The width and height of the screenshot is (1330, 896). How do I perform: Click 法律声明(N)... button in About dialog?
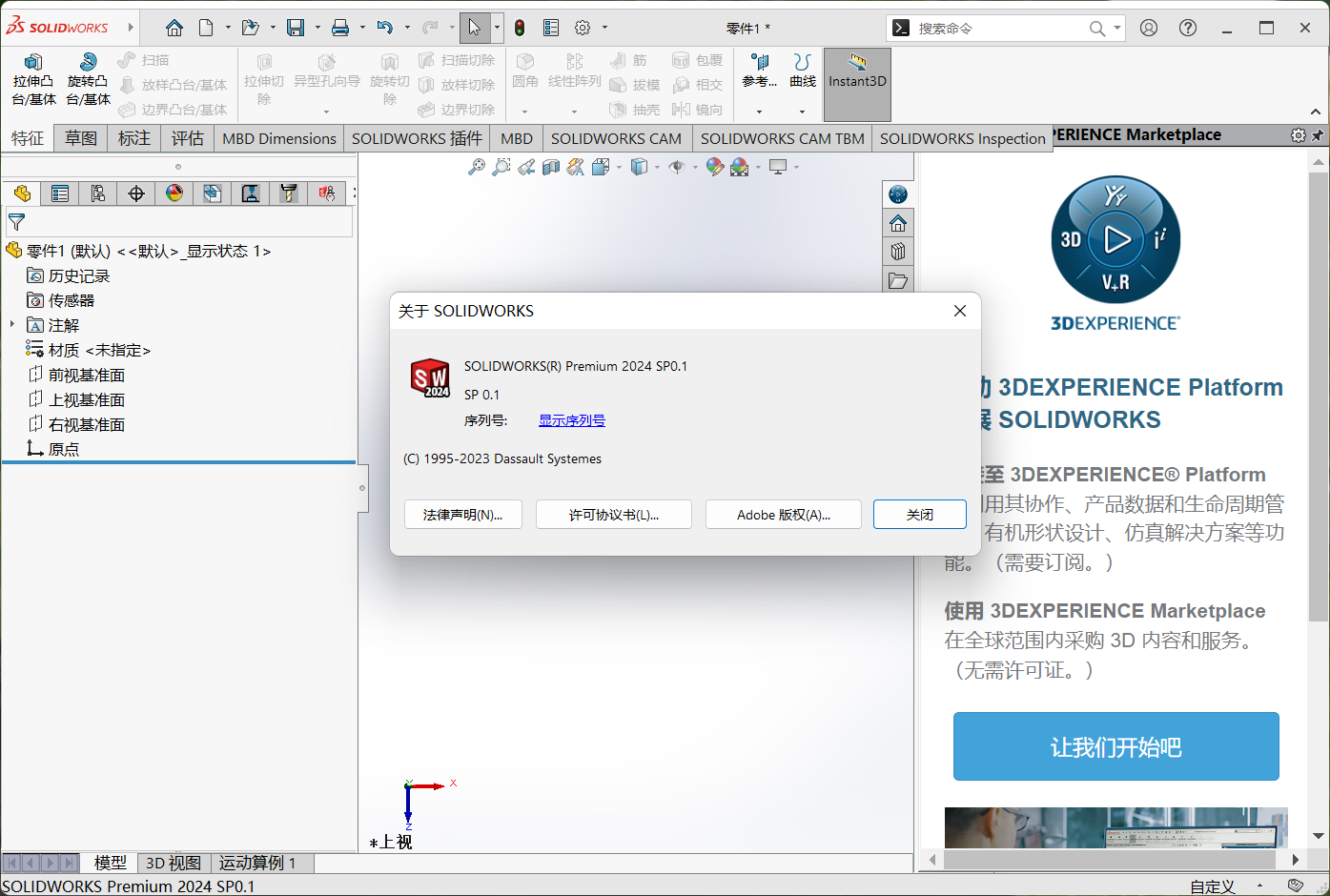click(462, 515)
